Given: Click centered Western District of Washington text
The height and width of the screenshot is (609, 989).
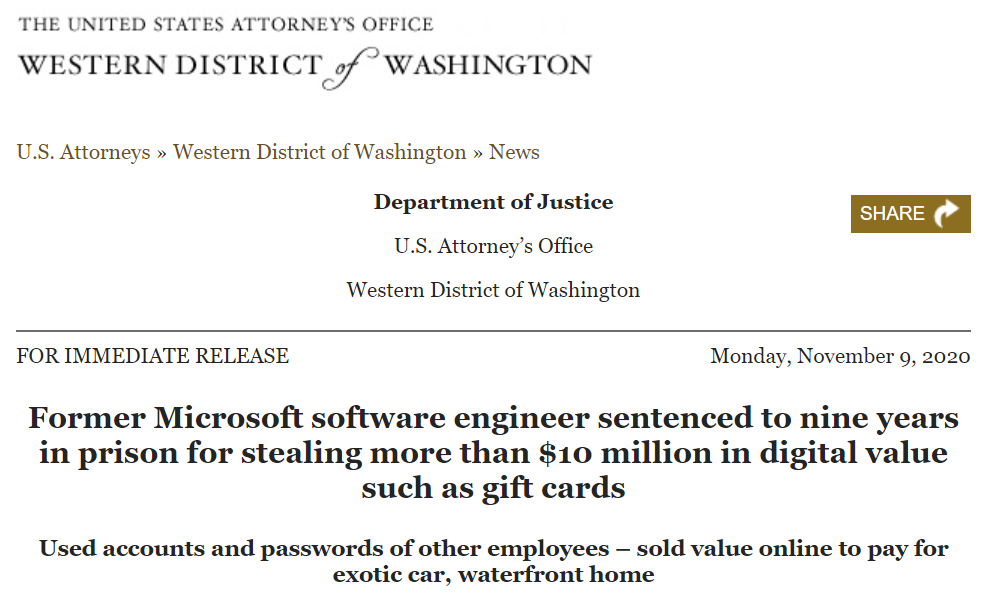Looking at the screenshot, I should click(x=493, y=291).
